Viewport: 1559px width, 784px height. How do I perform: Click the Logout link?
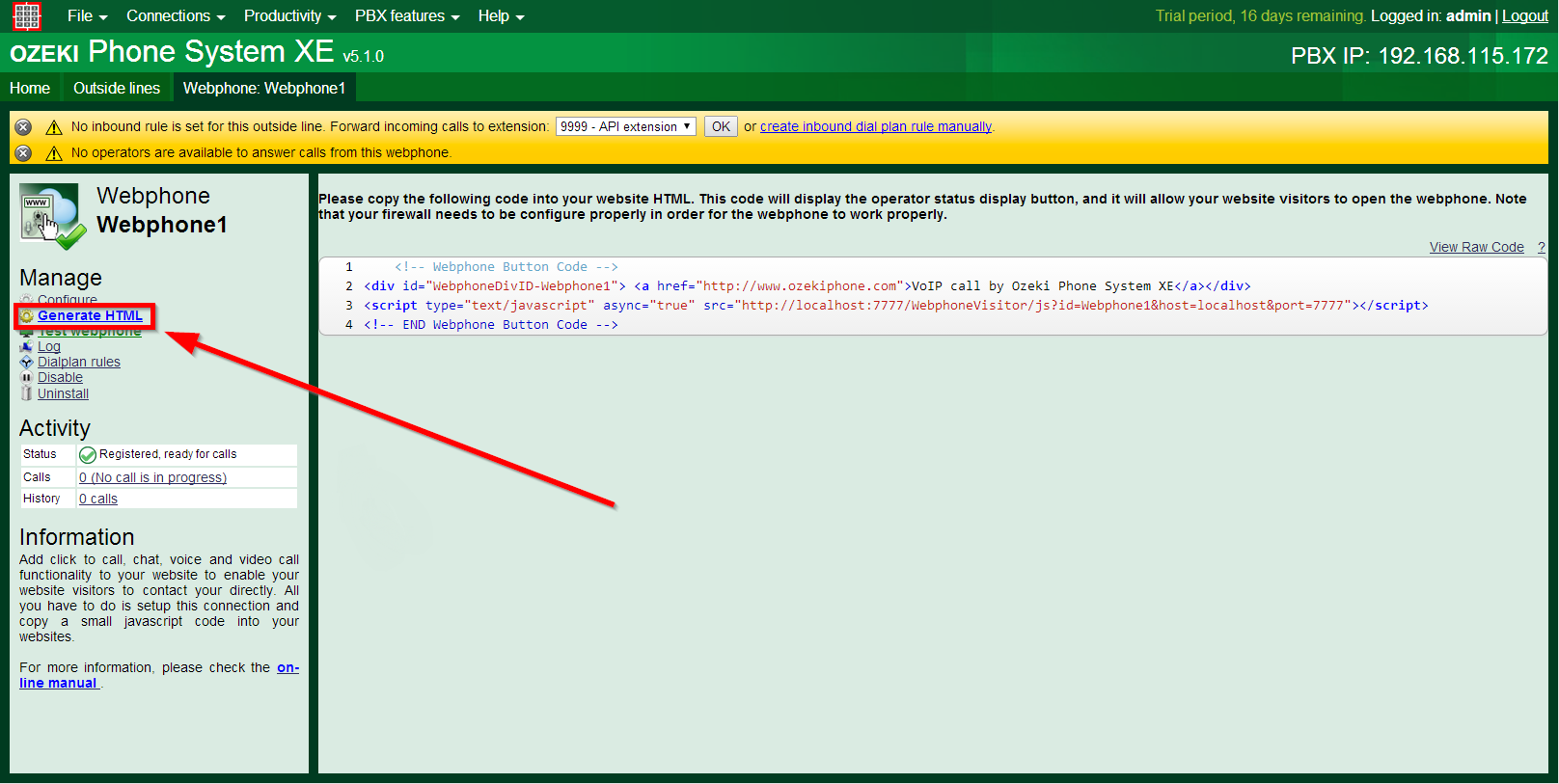(x=1524, y=16)
